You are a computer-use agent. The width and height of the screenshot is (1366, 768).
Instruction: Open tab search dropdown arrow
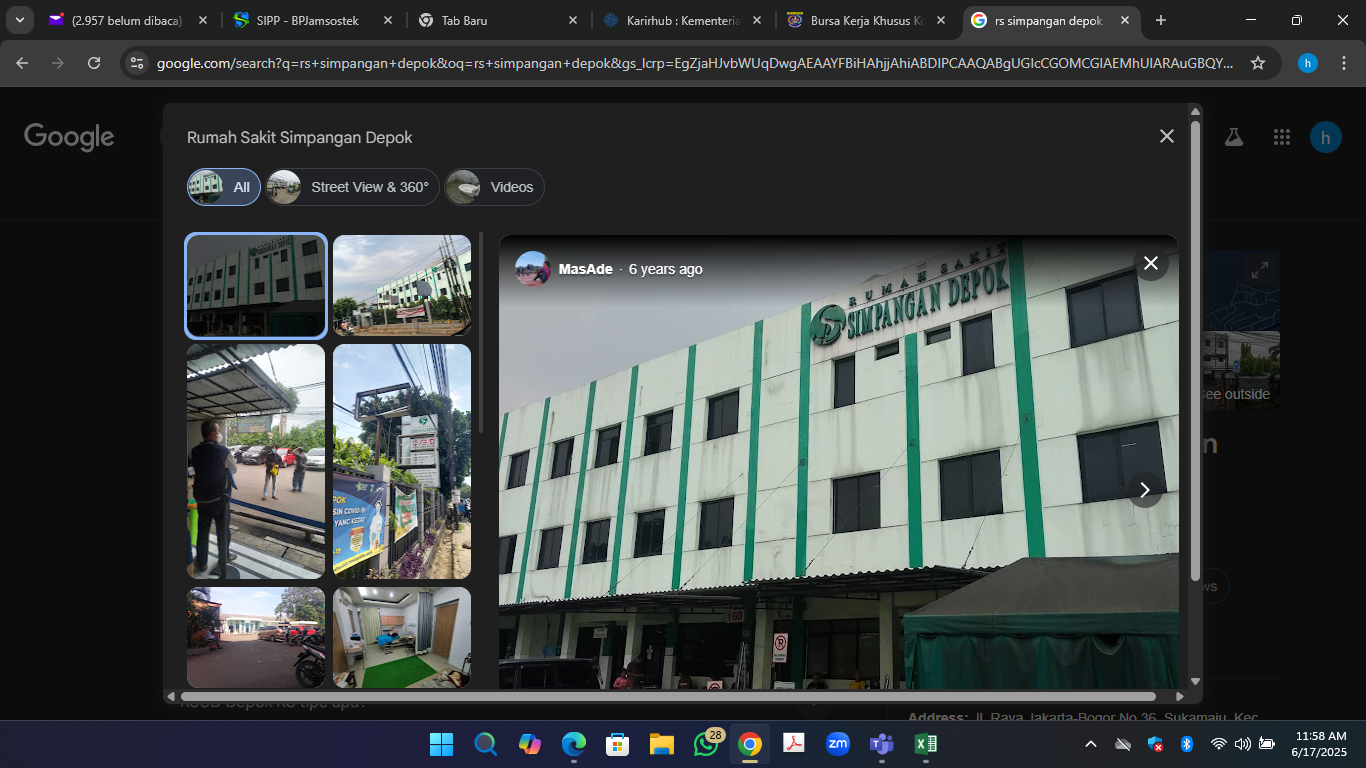click(20, 20)
